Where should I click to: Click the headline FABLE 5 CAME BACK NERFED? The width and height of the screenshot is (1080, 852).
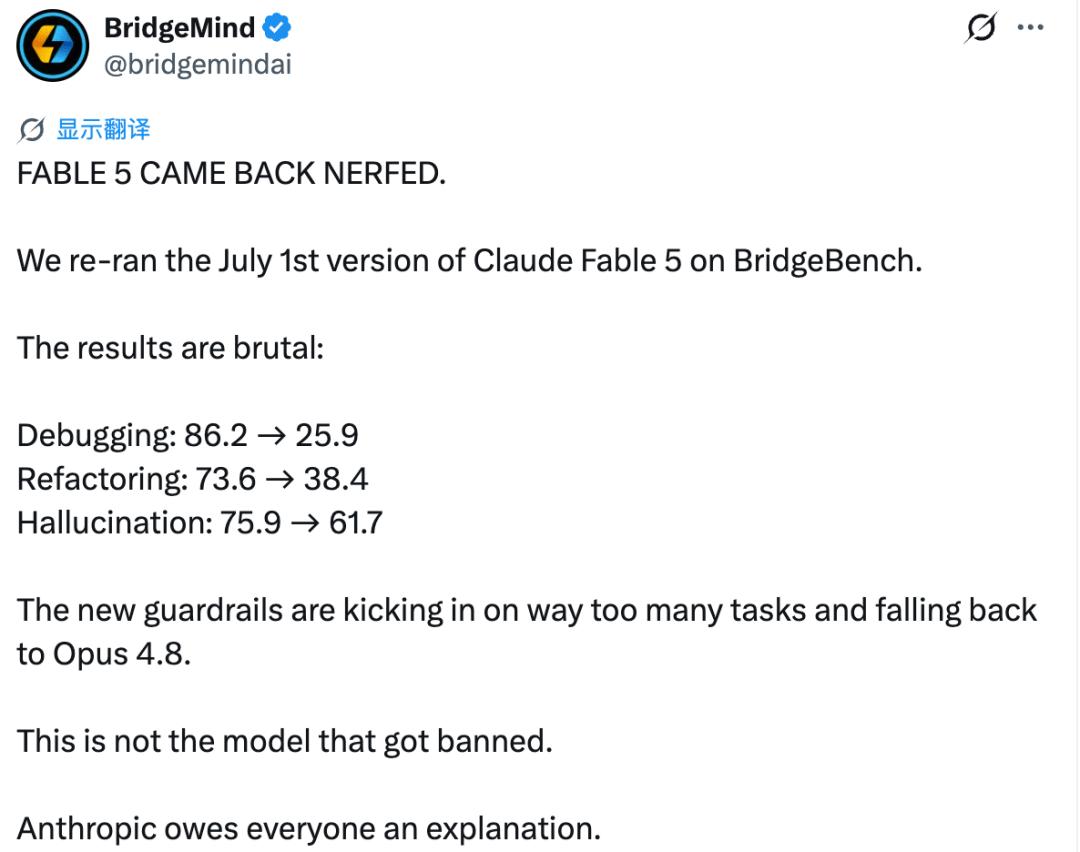(231, 174)
